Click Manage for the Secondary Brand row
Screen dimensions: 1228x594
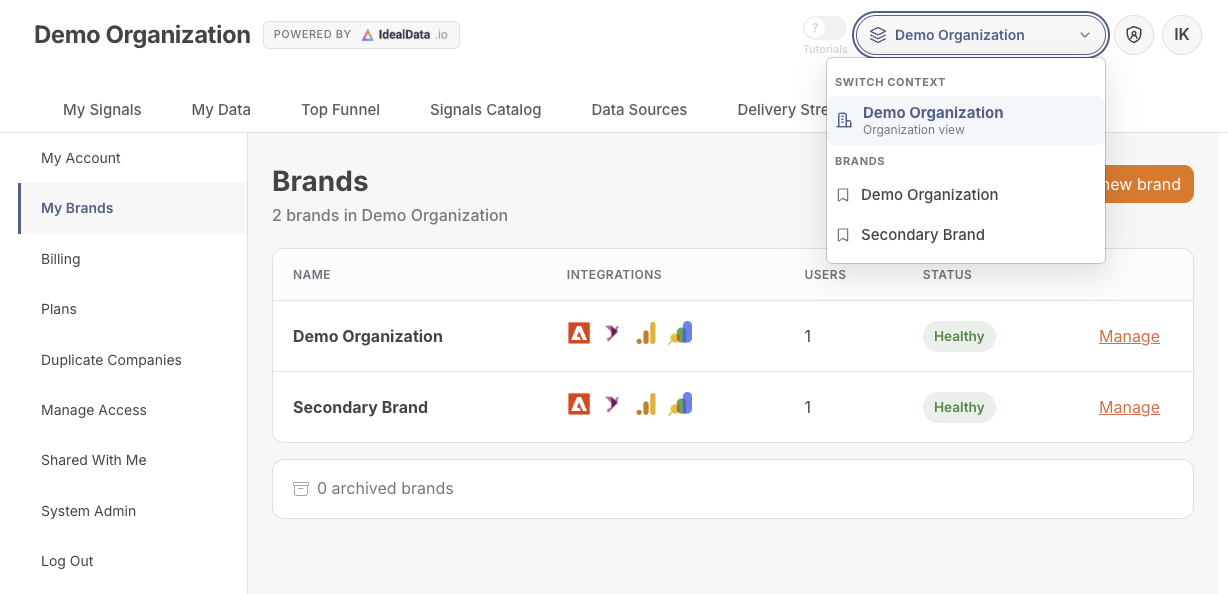1129,407
